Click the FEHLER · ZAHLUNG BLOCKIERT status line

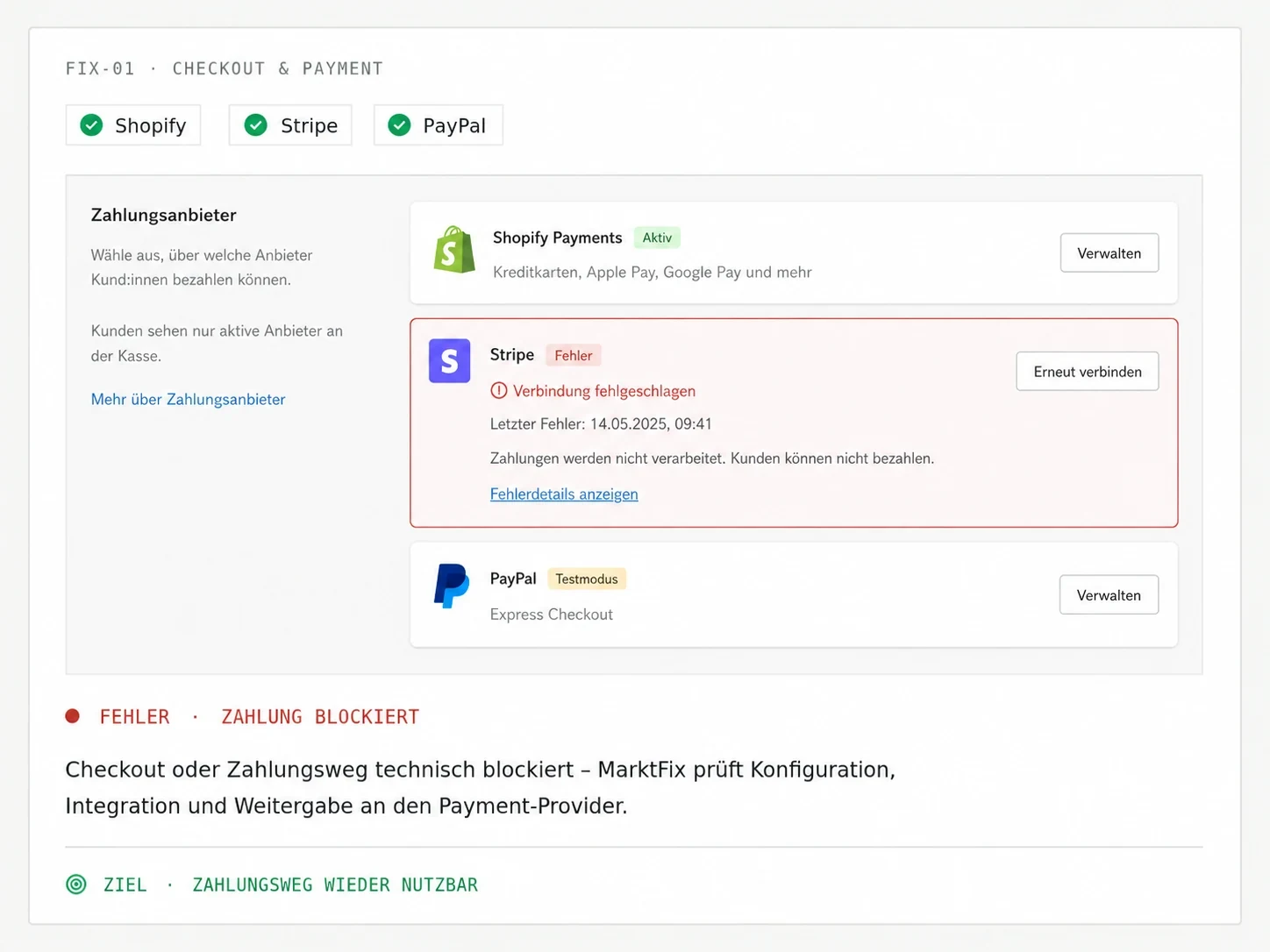[x=260, y=717]
